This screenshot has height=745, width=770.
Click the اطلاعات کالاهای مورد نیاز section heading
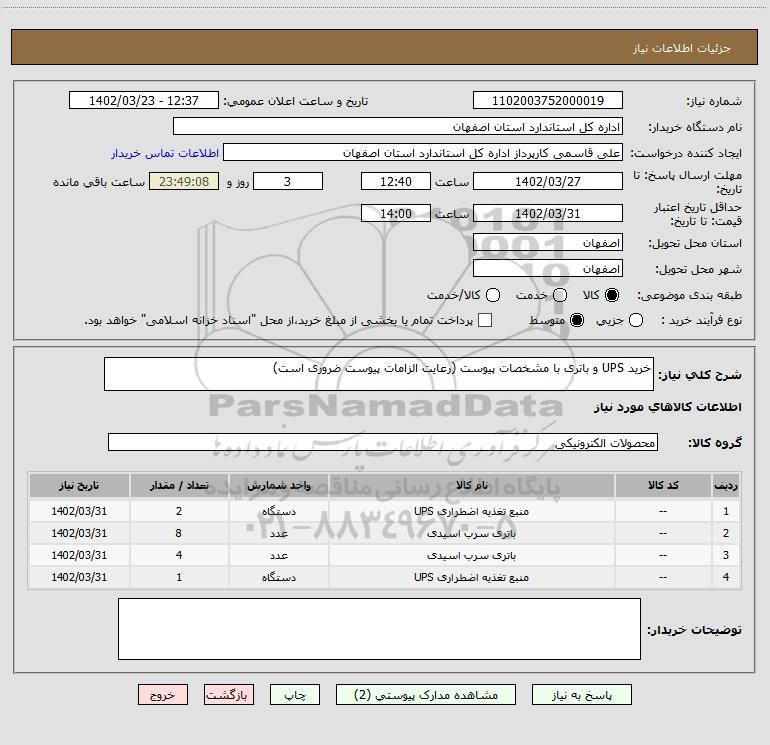click(x=668, y=407)
